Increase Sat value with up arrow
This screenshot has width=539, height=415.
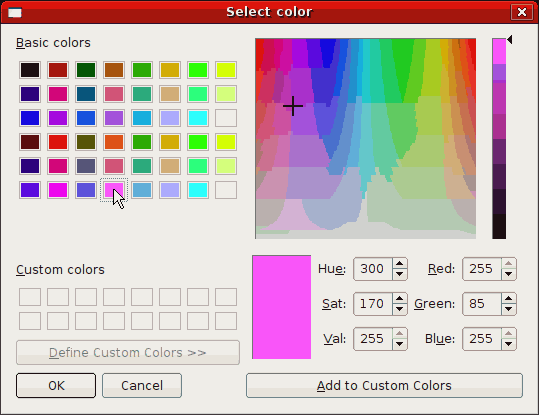click(399, 299)
